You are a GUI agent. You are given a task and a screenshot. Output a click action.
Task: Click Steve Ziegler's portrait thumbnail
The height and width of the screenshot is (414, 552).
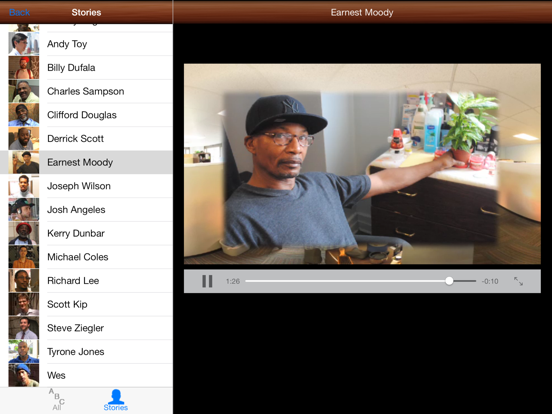click(24, 328)
